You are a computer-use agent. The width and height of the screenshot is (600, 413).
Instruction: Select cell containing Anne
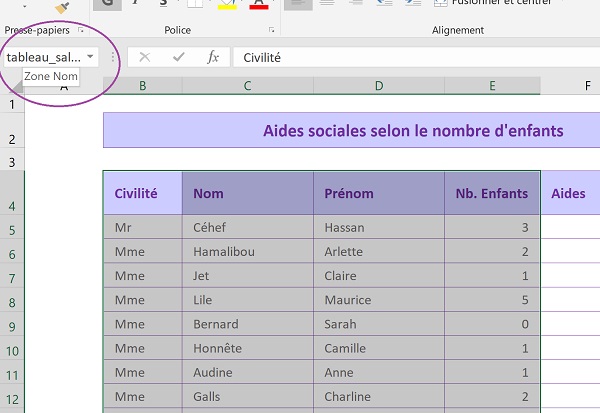point(379,372)
